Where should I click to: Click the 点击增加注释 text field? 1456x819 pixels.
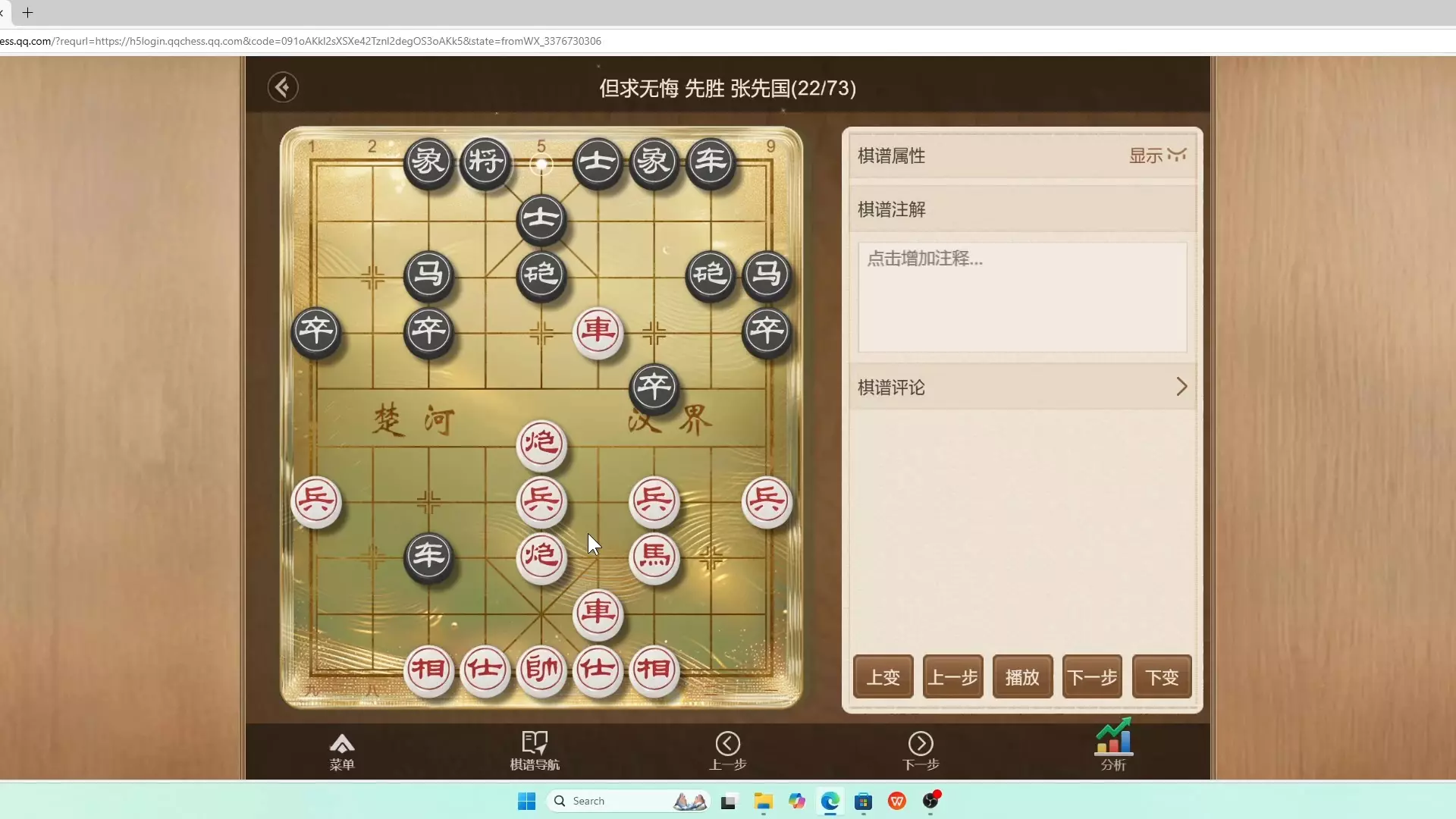pyautogui.click(x=1021, y=297)
